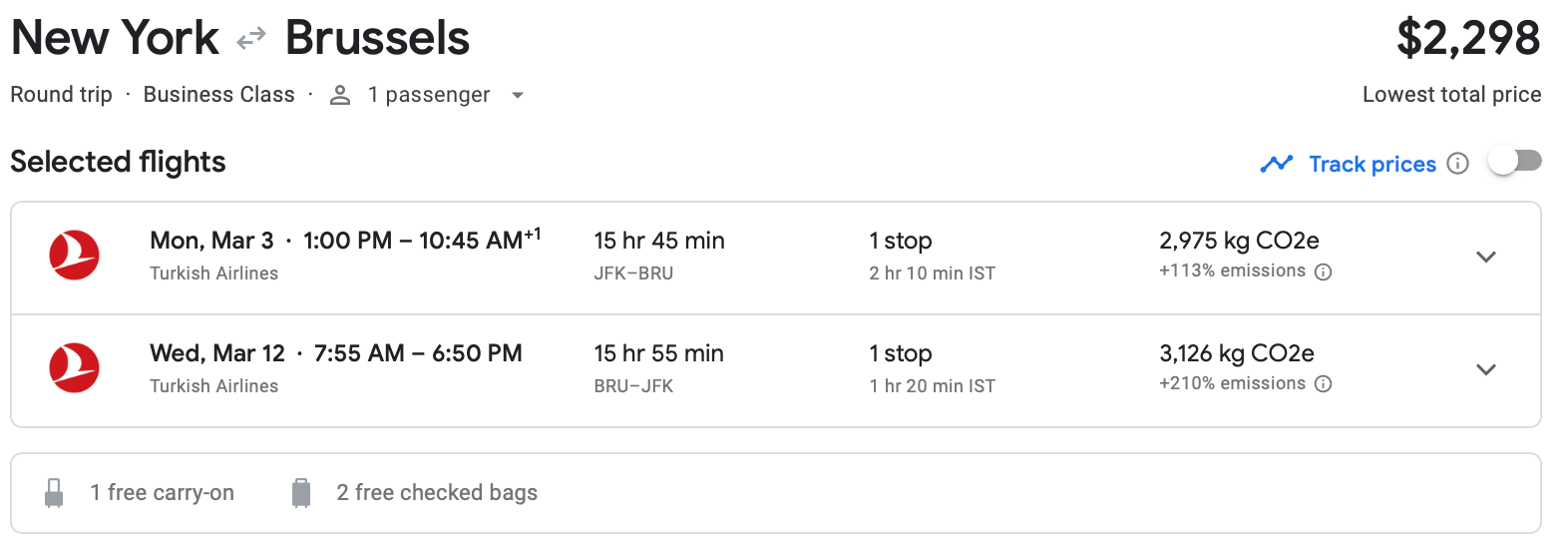Click the passenger person icon
The width and height of the screenshot is (1568, 547).
340,95
